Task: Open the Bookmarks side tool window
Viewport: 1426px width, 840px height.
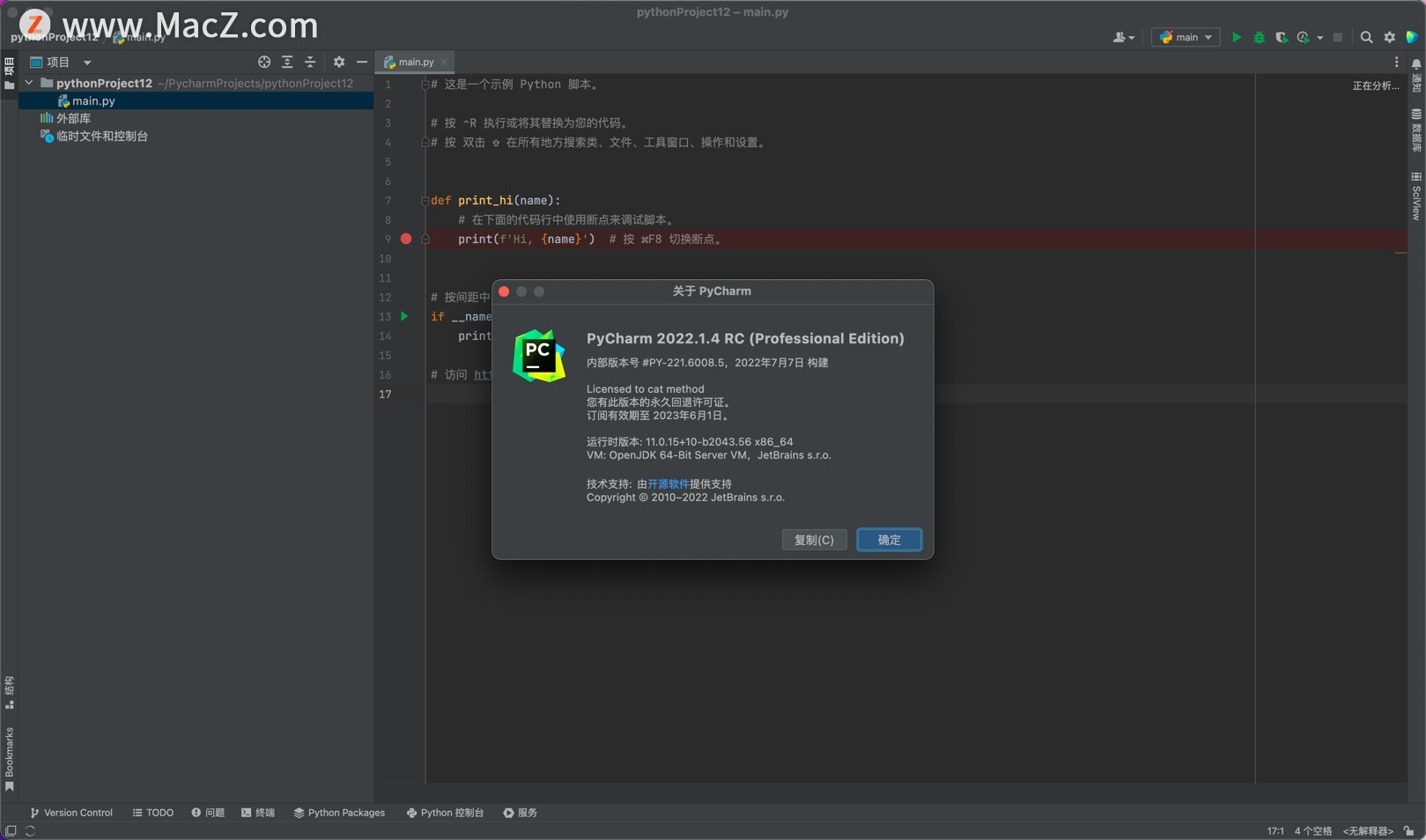Action: pos(10,759)
